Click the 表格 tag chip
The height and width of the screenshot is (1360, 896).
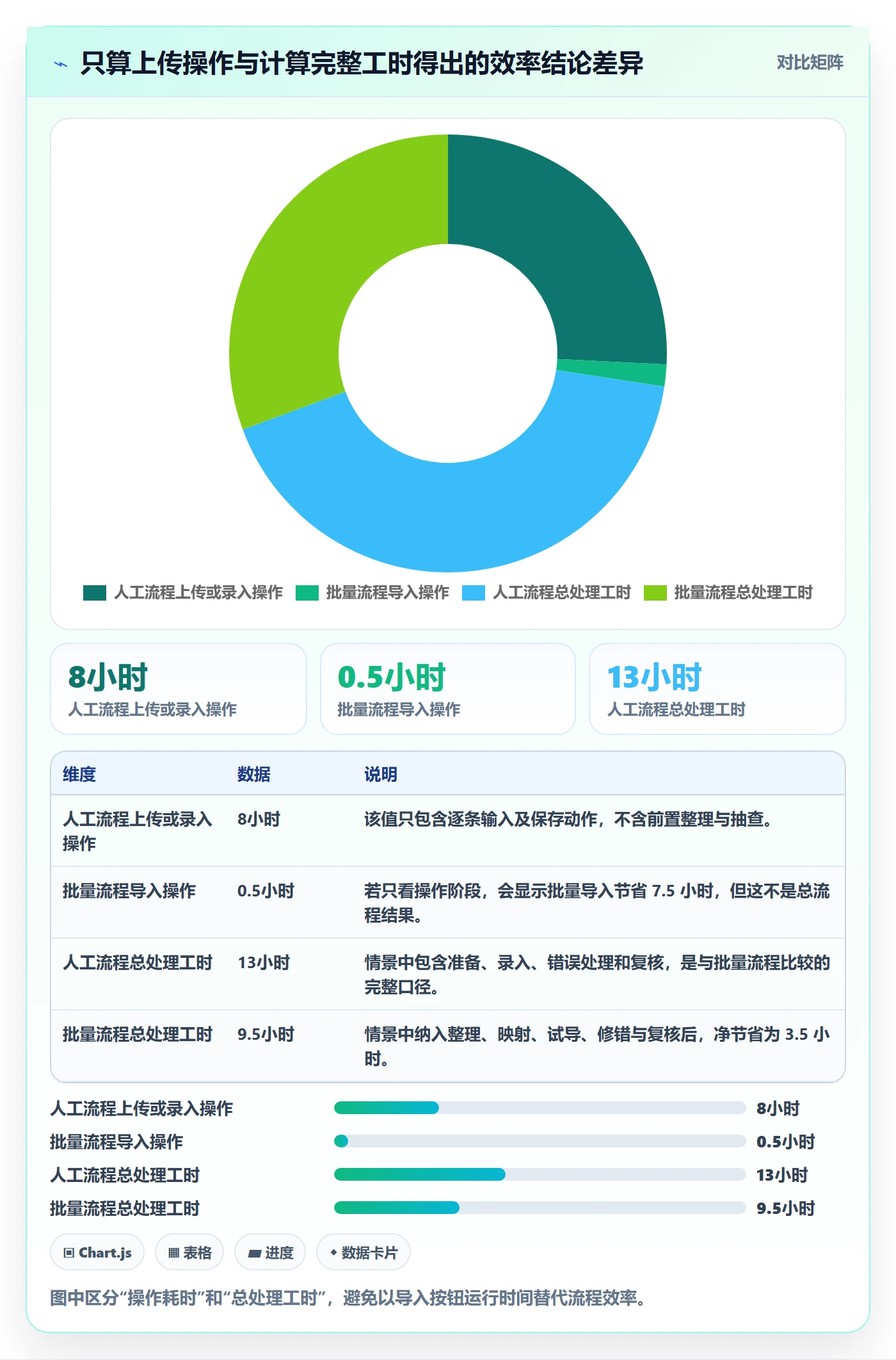189,1252
